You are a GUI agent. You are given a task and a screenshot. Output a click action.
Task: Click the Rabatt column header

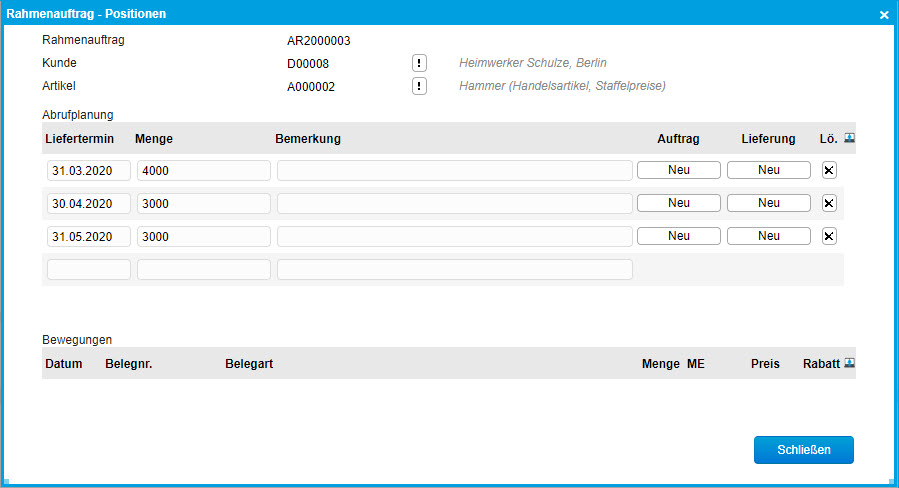(821, 364)
